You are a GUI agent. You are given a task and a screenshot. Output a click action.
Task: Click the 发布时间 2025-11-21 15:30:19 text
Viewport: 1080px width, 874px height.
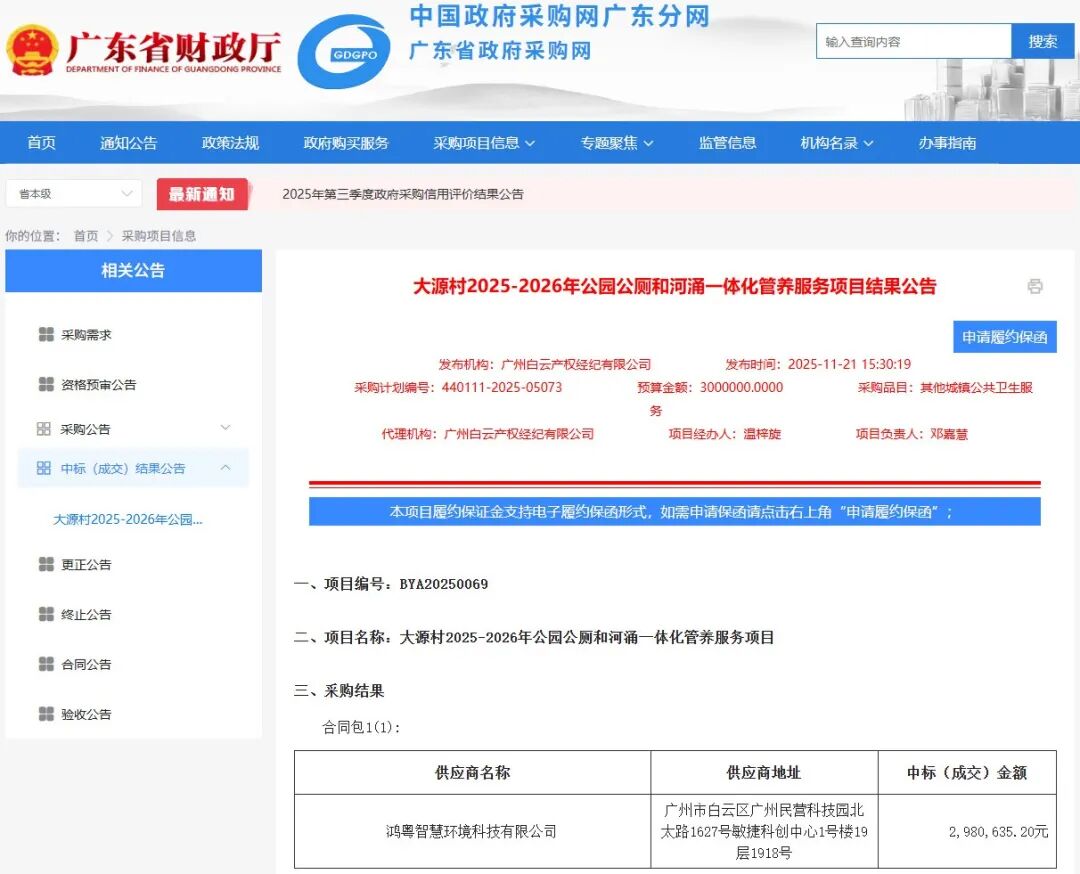818,364
